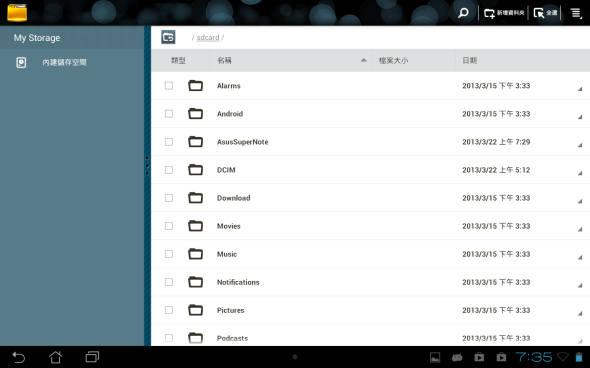Tap the 7:35 clock
Image resolution: width=590 pixels, height=368 pixels.
point(534,357)
